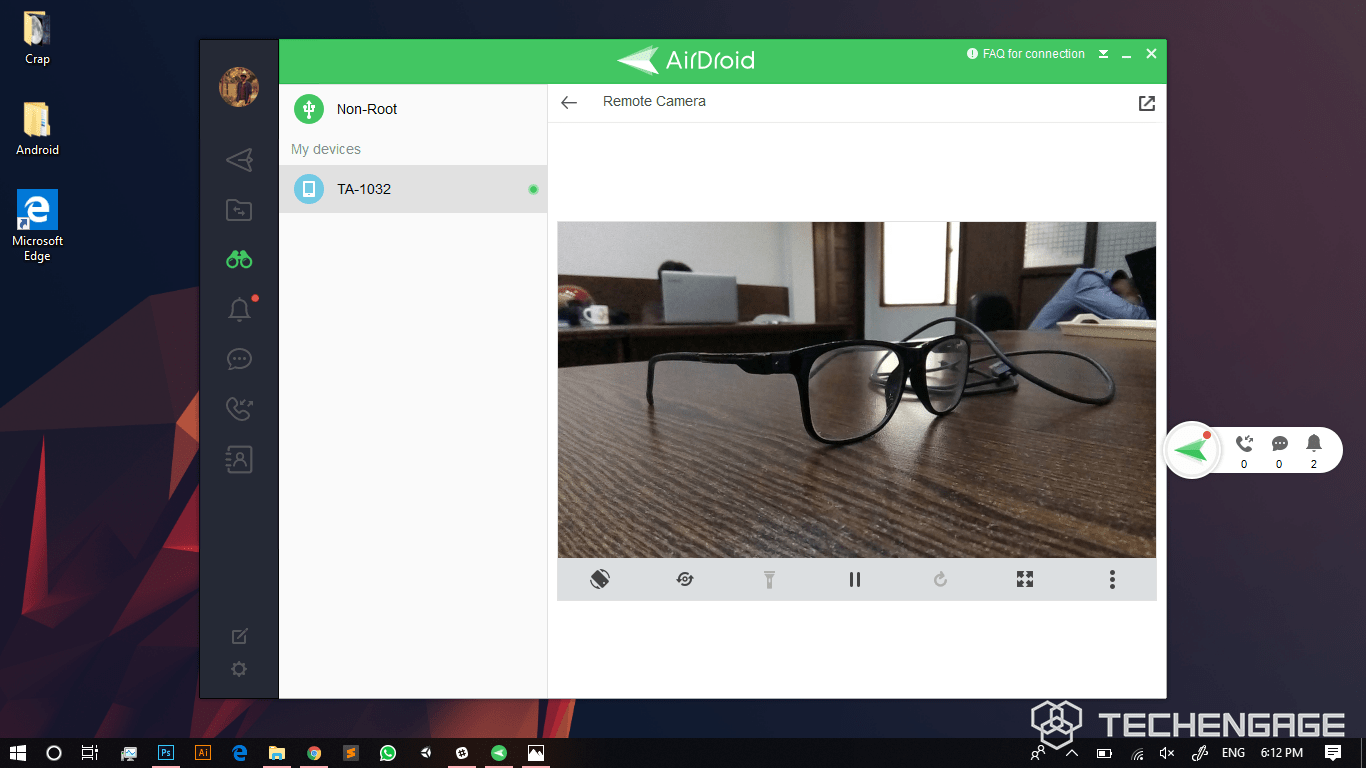Open the FAQ for connection link
Screen dimensions: 1366x768
click(1026, 54)
